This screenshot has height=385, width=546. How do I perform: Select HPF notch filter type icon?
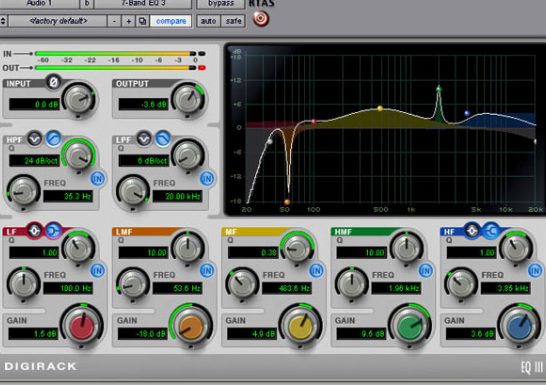(x=34, y=139)
